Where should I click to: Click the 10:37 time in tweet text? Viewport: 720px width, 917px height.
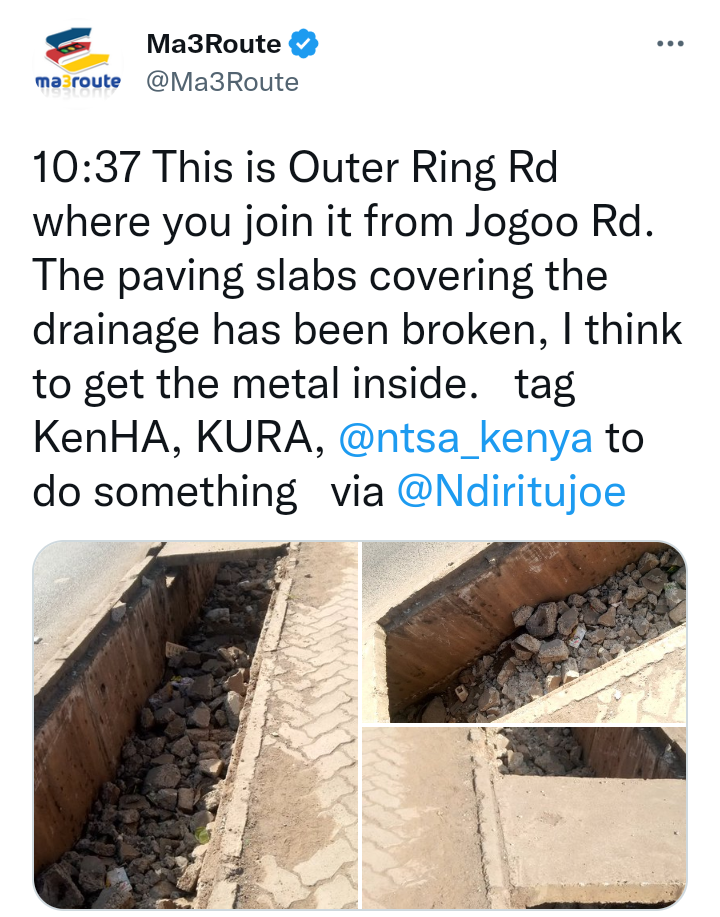pos(87,167)
